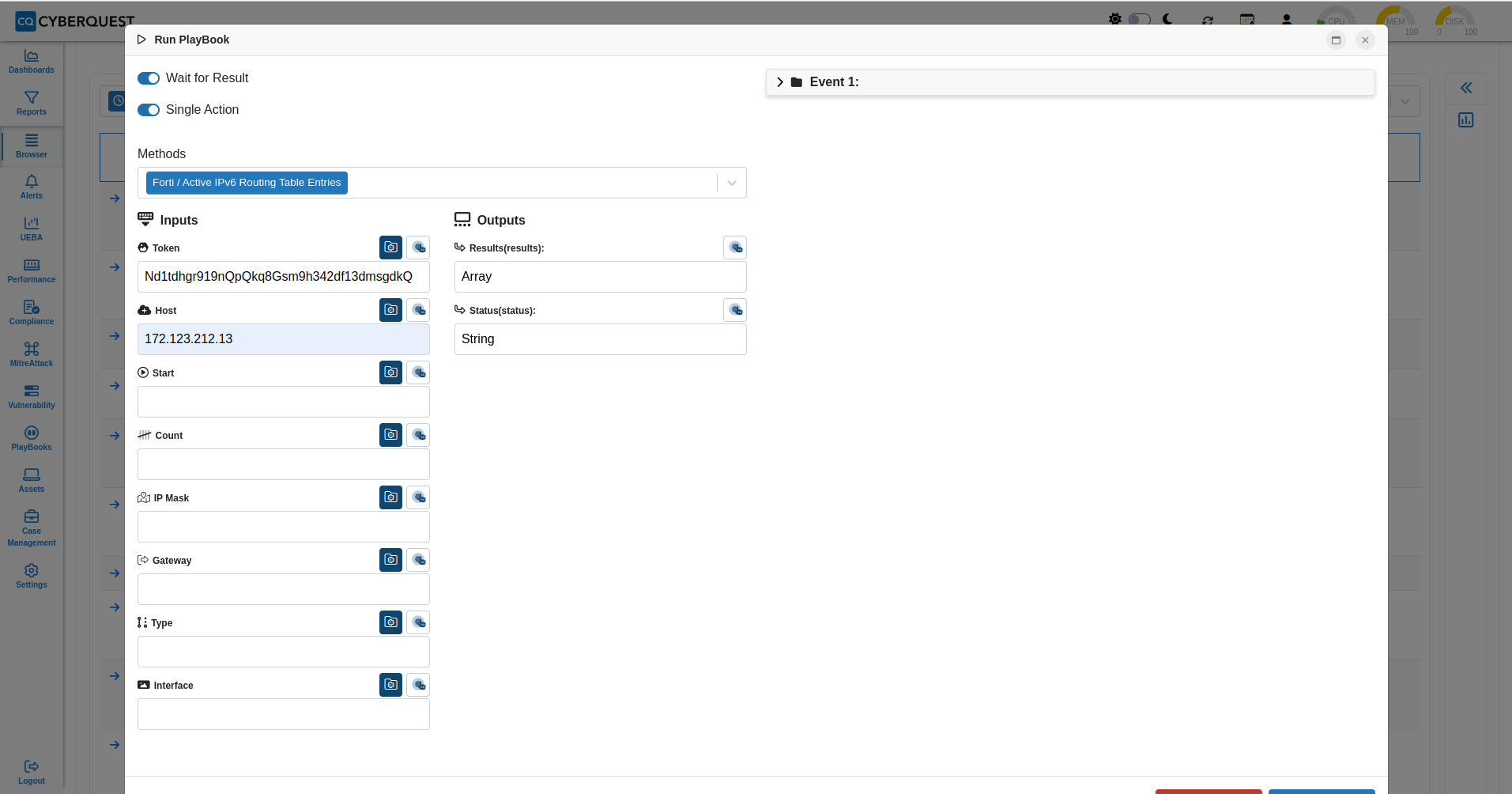This screenshot has width=1512, height=794.
Task: Focus the Type input field
Action: point(284,652)
